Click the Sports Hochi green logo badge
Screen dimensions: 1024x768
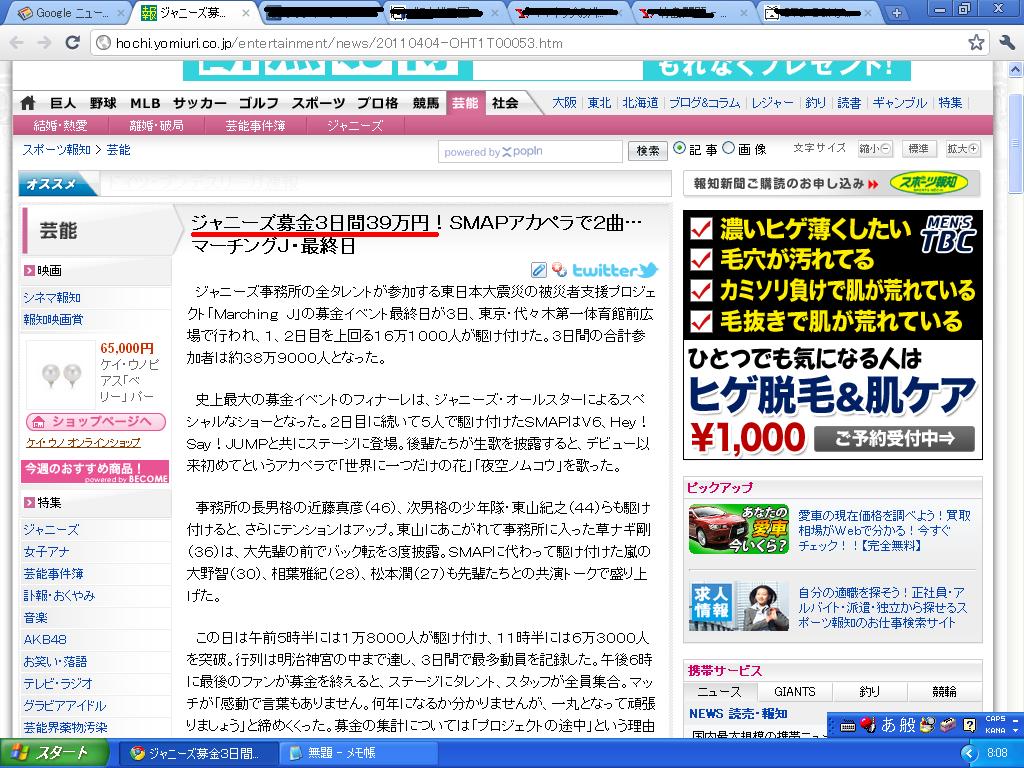[x=928, y=184]
